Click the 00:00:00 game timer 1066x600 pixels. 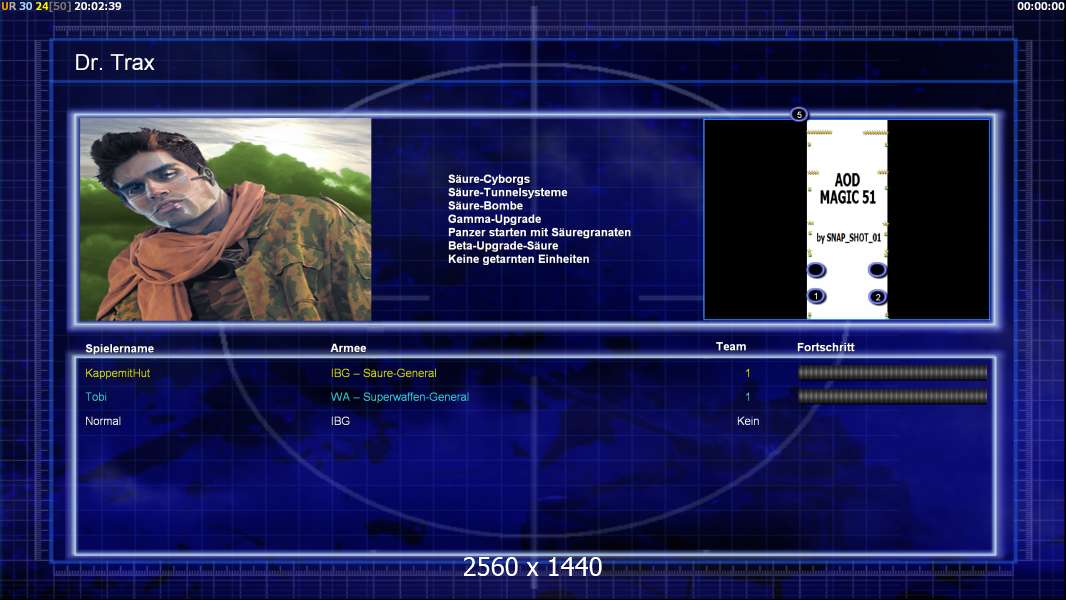coord(1041,6)
